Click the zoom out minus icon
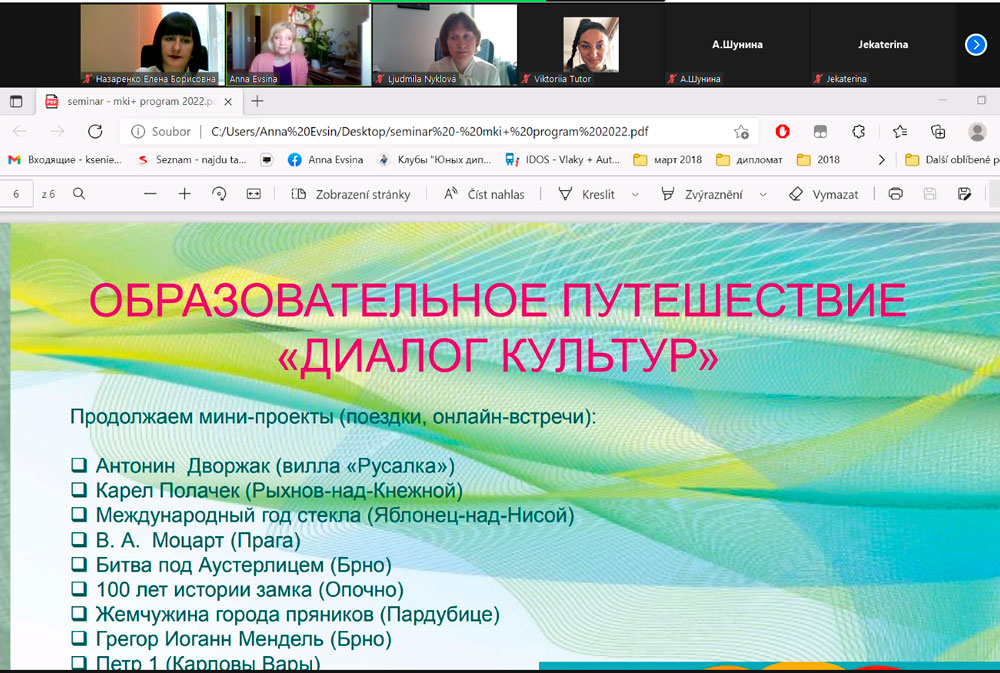 pos(150,194)
